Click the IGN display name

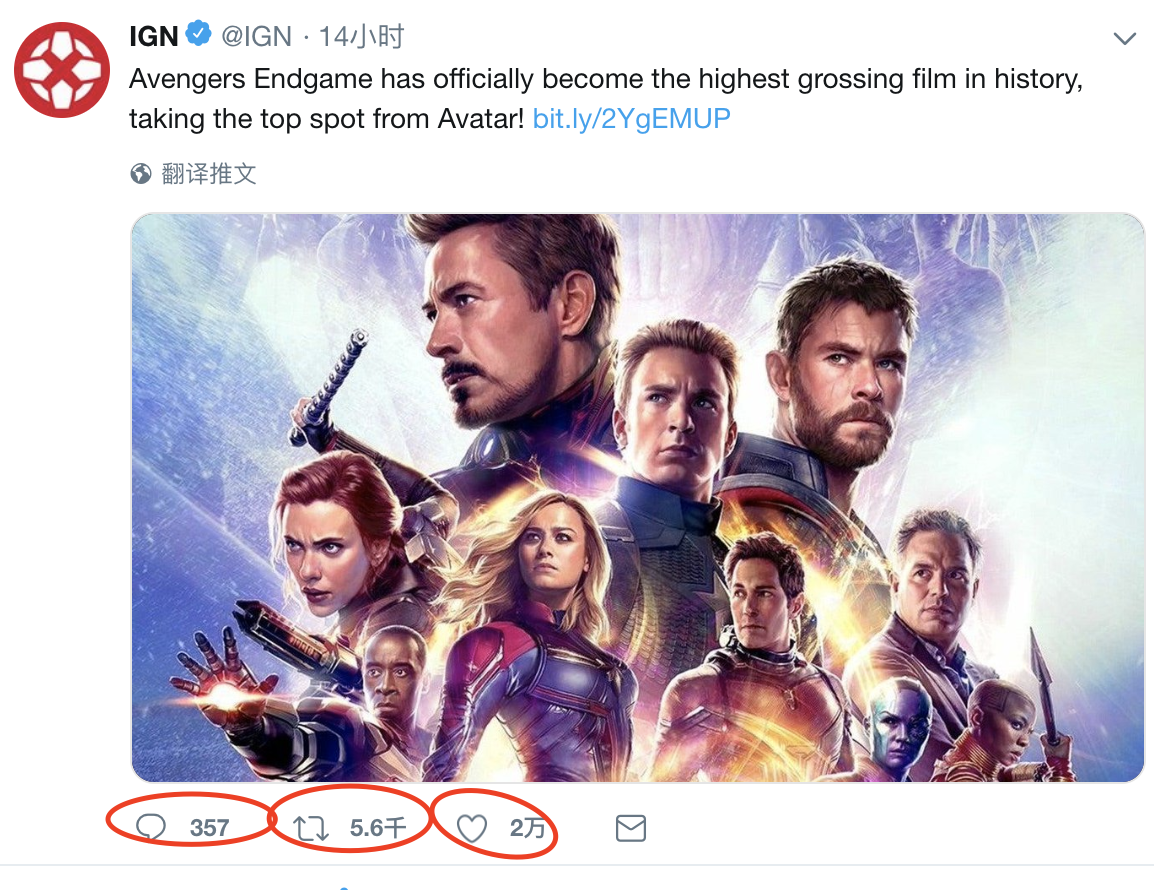(x=153, y=37)
